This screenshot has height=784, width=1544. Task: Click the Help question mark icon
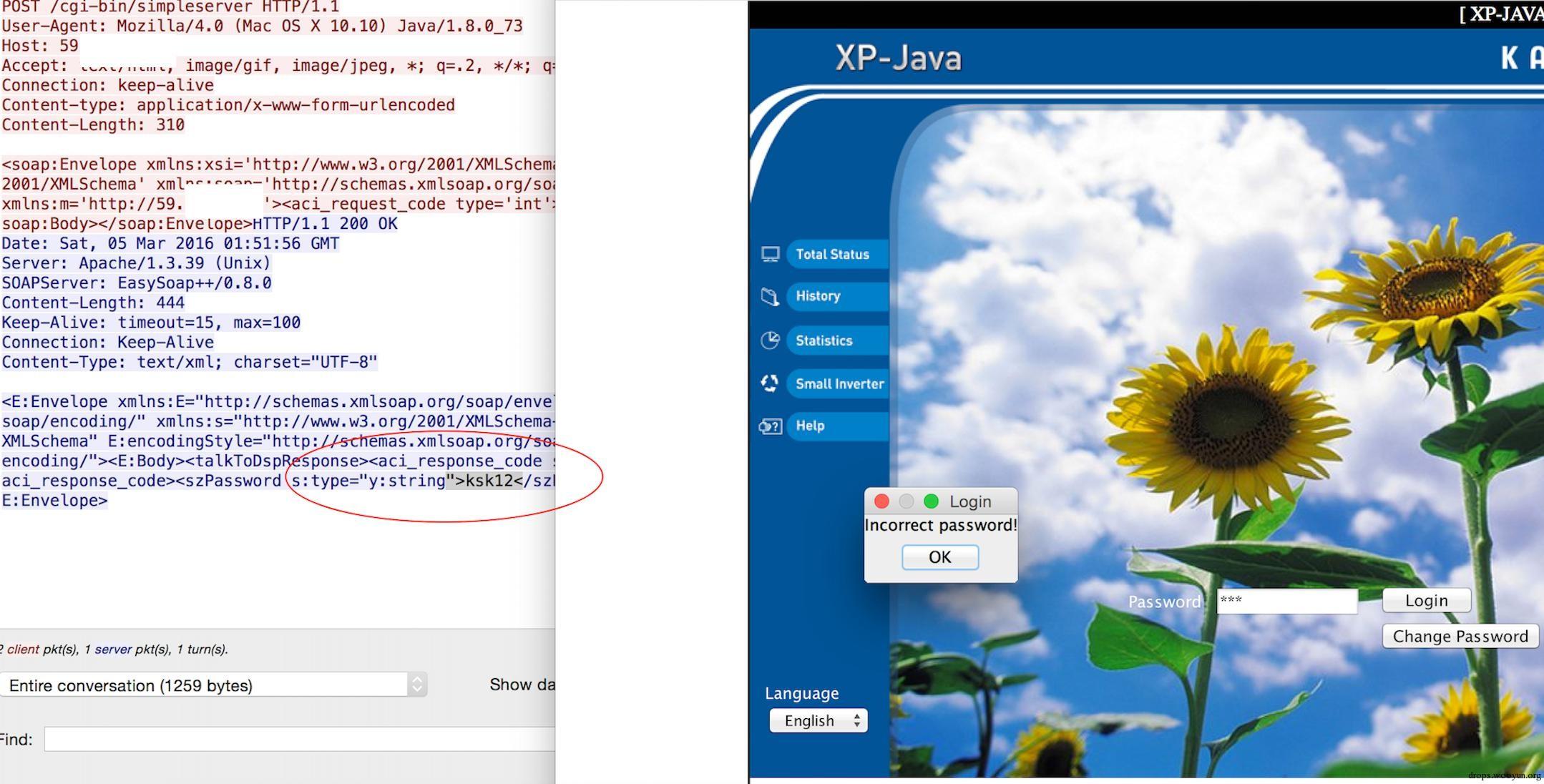(770, 426)
